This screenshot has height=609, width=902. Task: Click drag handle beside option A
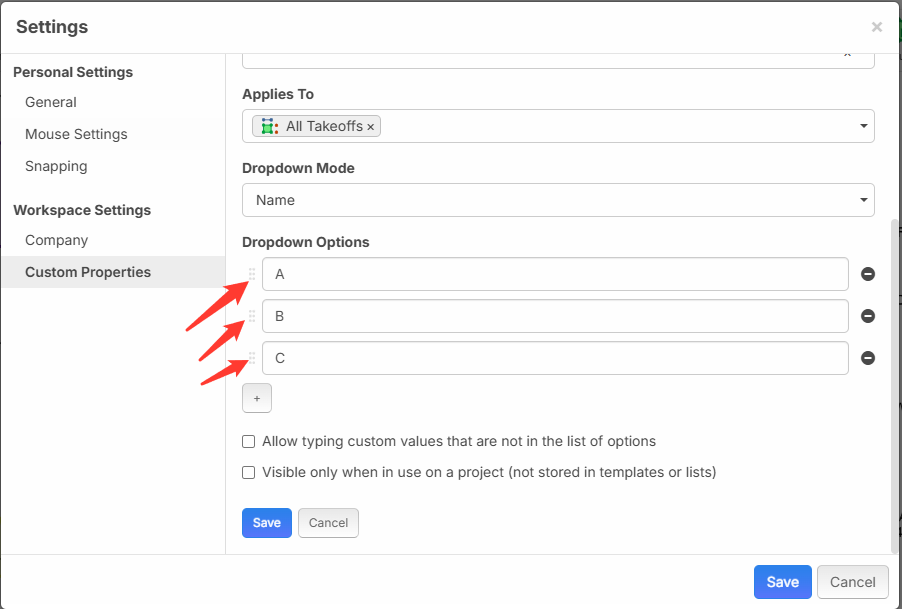252,274
